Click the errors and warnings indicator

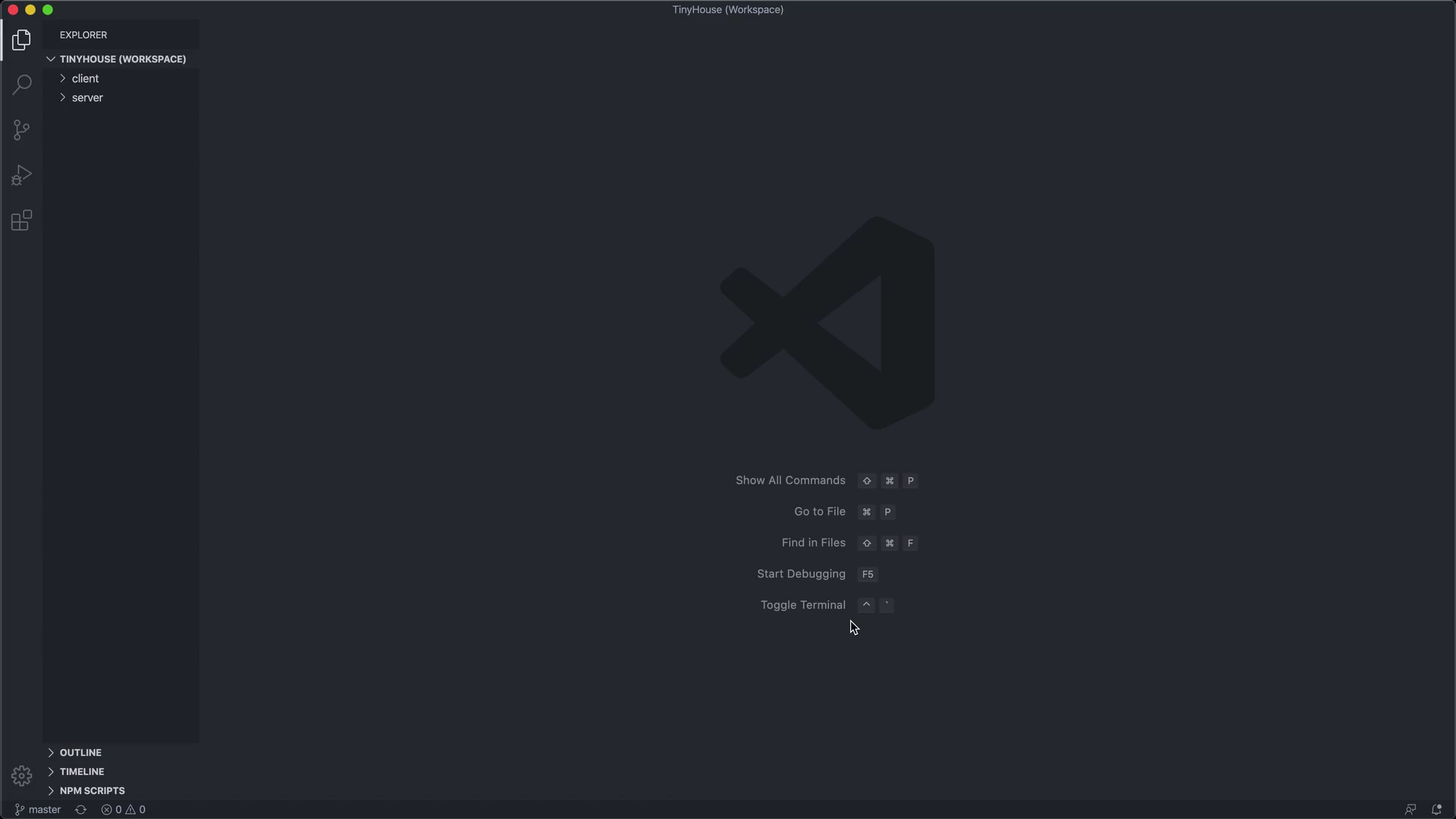pos(122,809)
